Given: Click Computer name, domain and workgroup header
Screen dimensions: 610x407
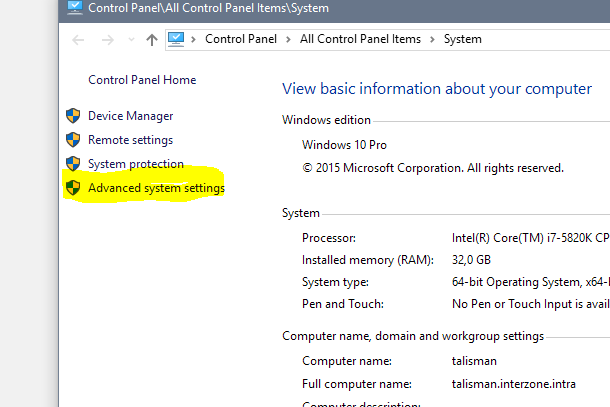Looking at the screenshot, I should pos(413,336).
